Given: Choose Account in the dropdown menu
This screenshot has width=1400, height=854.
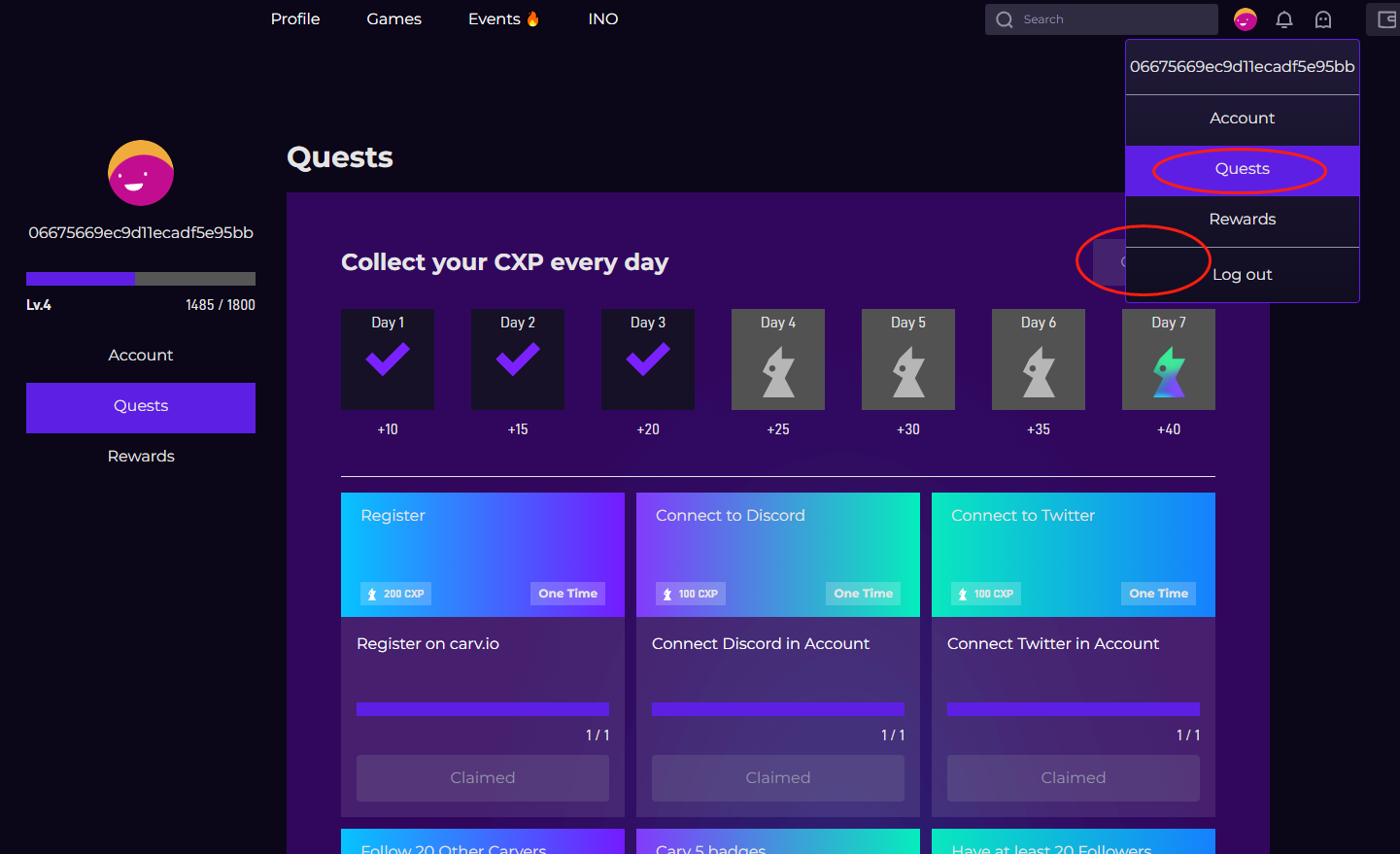Looking at the screenshot, I should (x=1242, y=119).
